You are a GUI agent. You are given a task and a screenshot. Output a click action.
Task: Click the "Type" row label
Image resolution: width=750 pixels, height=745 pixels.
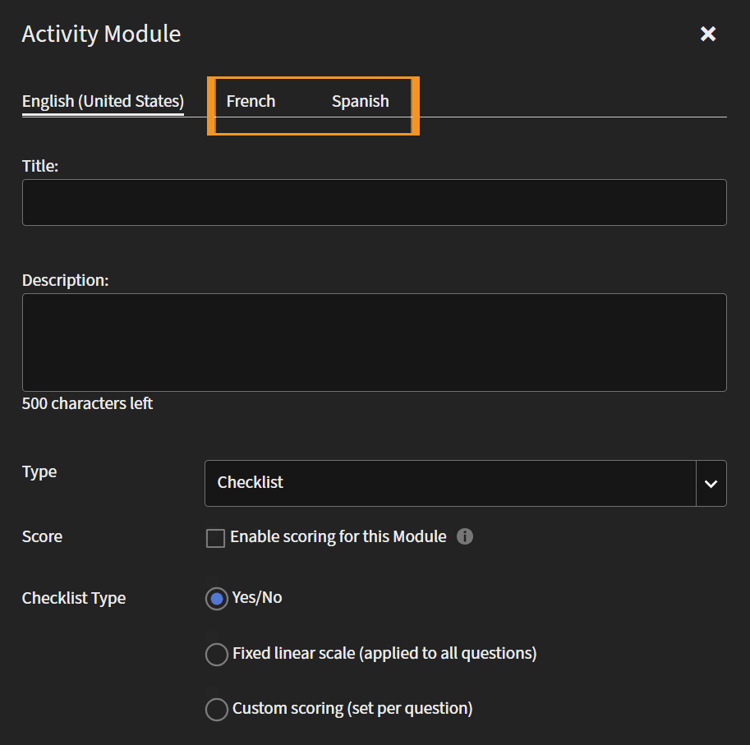click(x=39, y=472)
